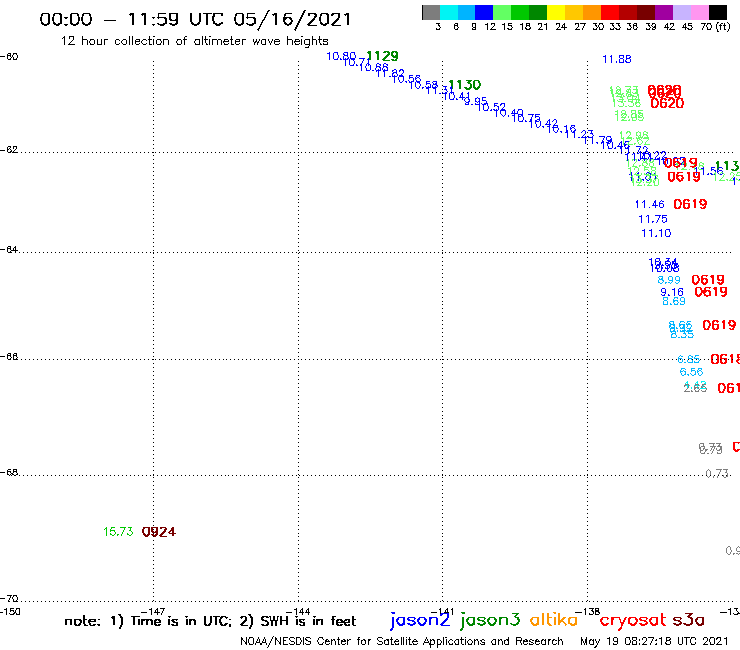The width and height of the screenshot is (740, 650).
Task: Click the green wave height '15.73'
Action: 118,532
